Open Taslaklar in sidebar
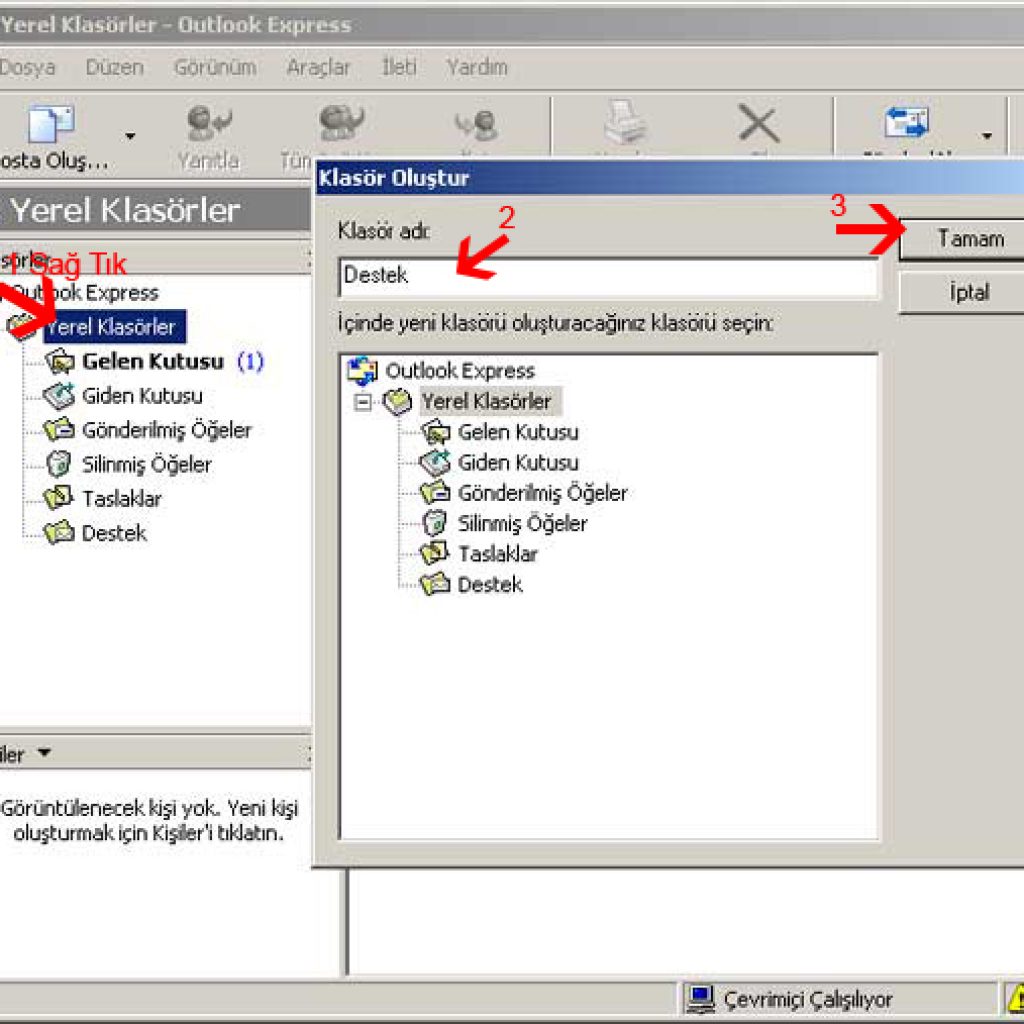The width and height of the screenshot is (1024, 1024). point(121,499)
